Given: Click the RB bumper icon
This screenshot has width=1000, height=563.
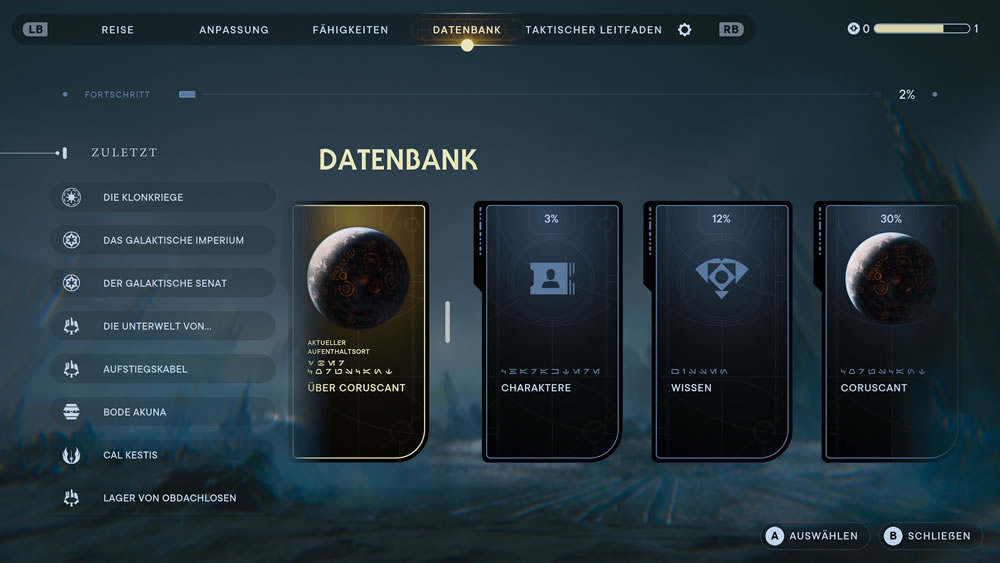Looking at the screenshot, I should click(731, 29).
